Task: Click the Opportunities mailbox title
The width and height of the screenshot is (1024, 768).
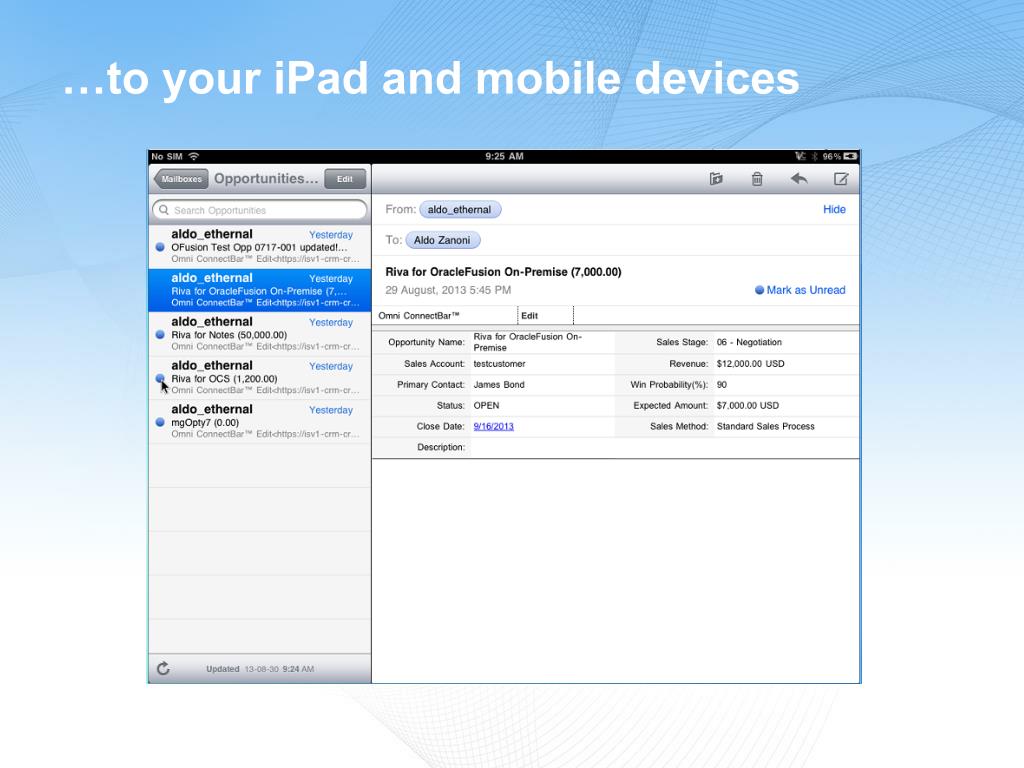Action: [266, 178]
